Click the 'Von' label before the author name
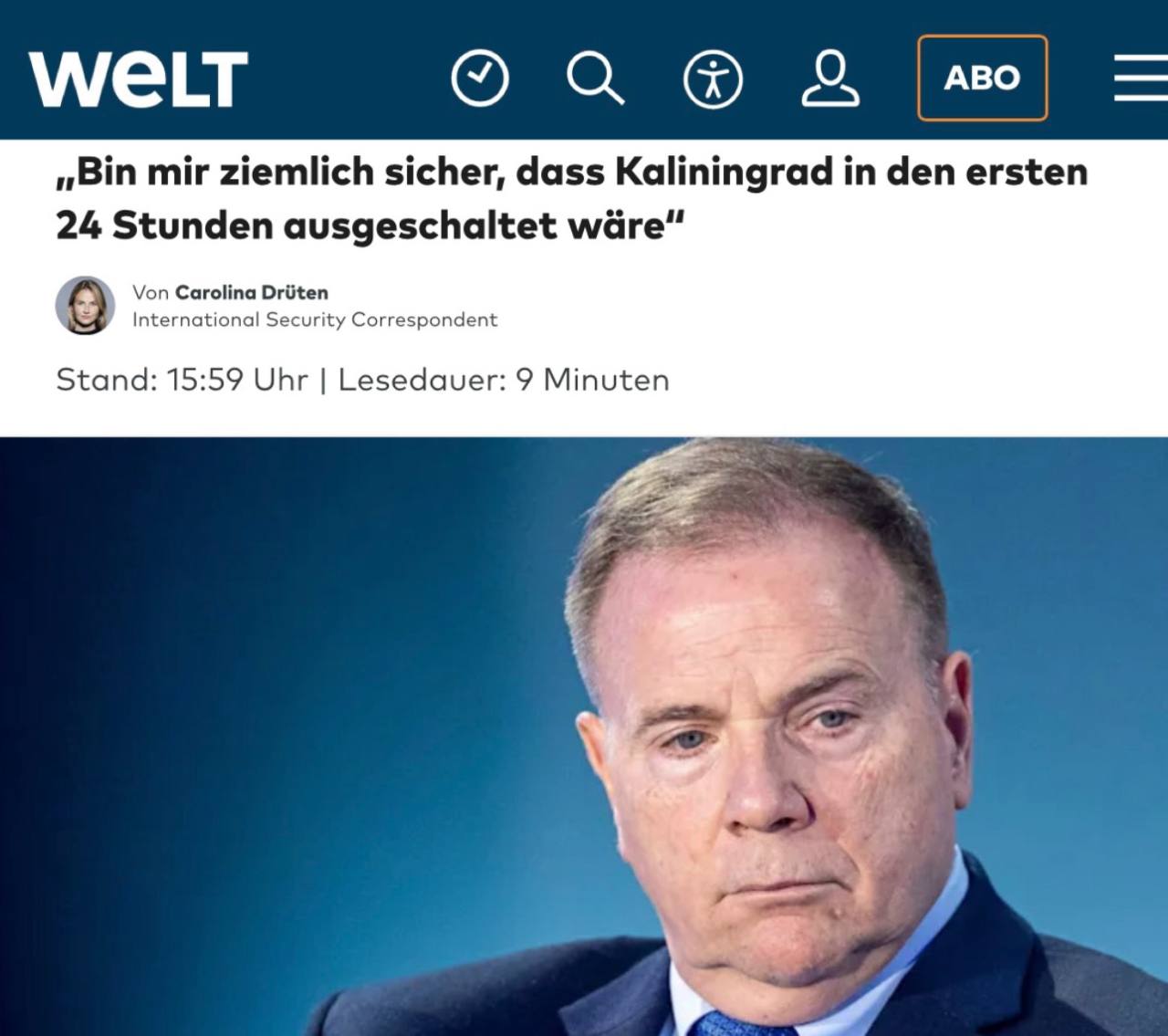1168x1036 pixels. (151, 292)
